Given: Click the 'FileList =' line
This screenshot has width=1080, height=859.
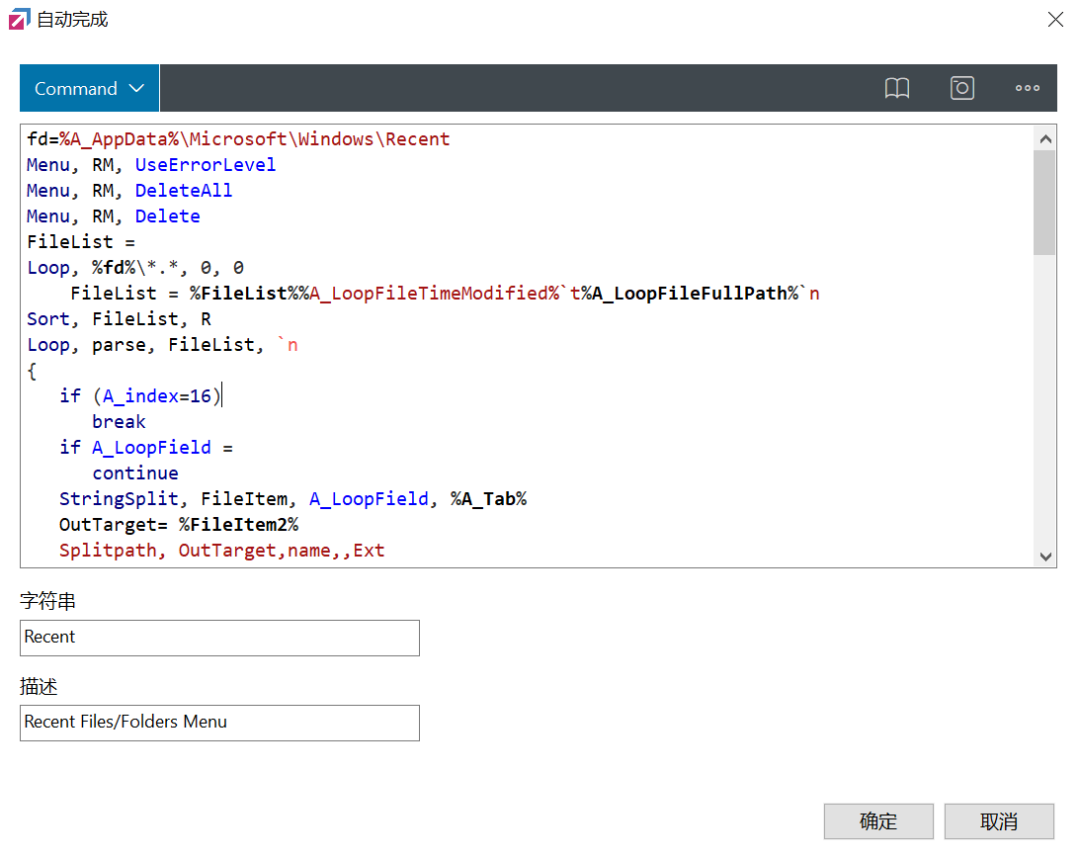Looking at the screenshot, I should (x=81, y=242).
